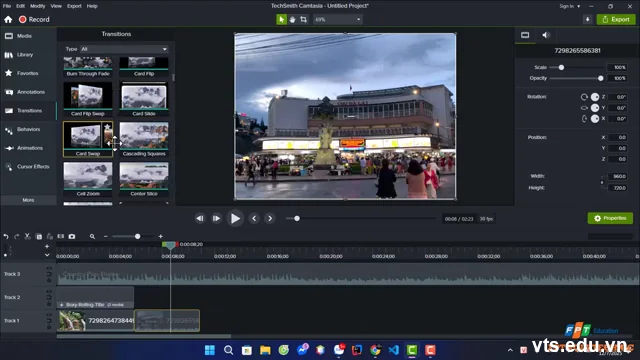This screenshot has height=360, width=640.
Task: Start a new recording with Record
Action: click(x=34, y=19)
